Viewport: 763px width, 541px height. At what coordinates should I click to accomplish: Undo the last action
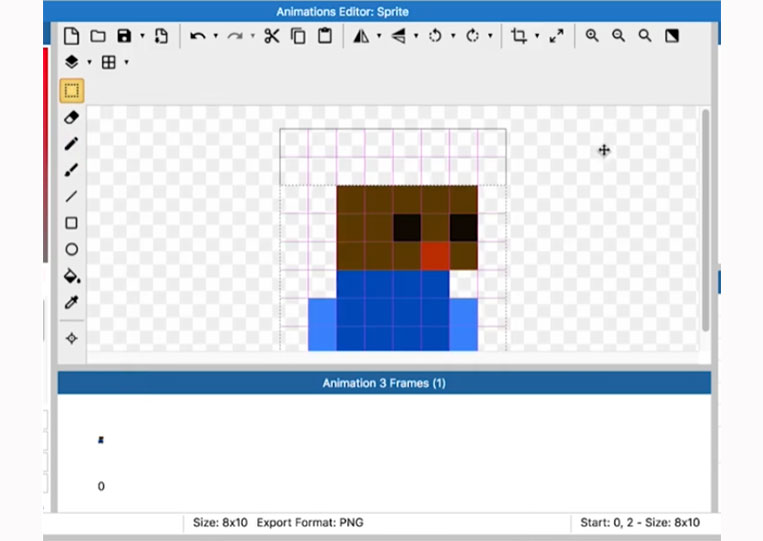[x=198, y=36]
